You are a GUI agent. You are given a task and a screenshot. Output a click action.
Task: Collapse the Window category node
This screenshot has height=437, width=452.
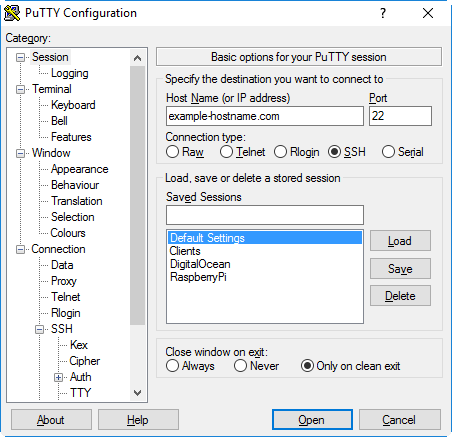pos(20,153)
